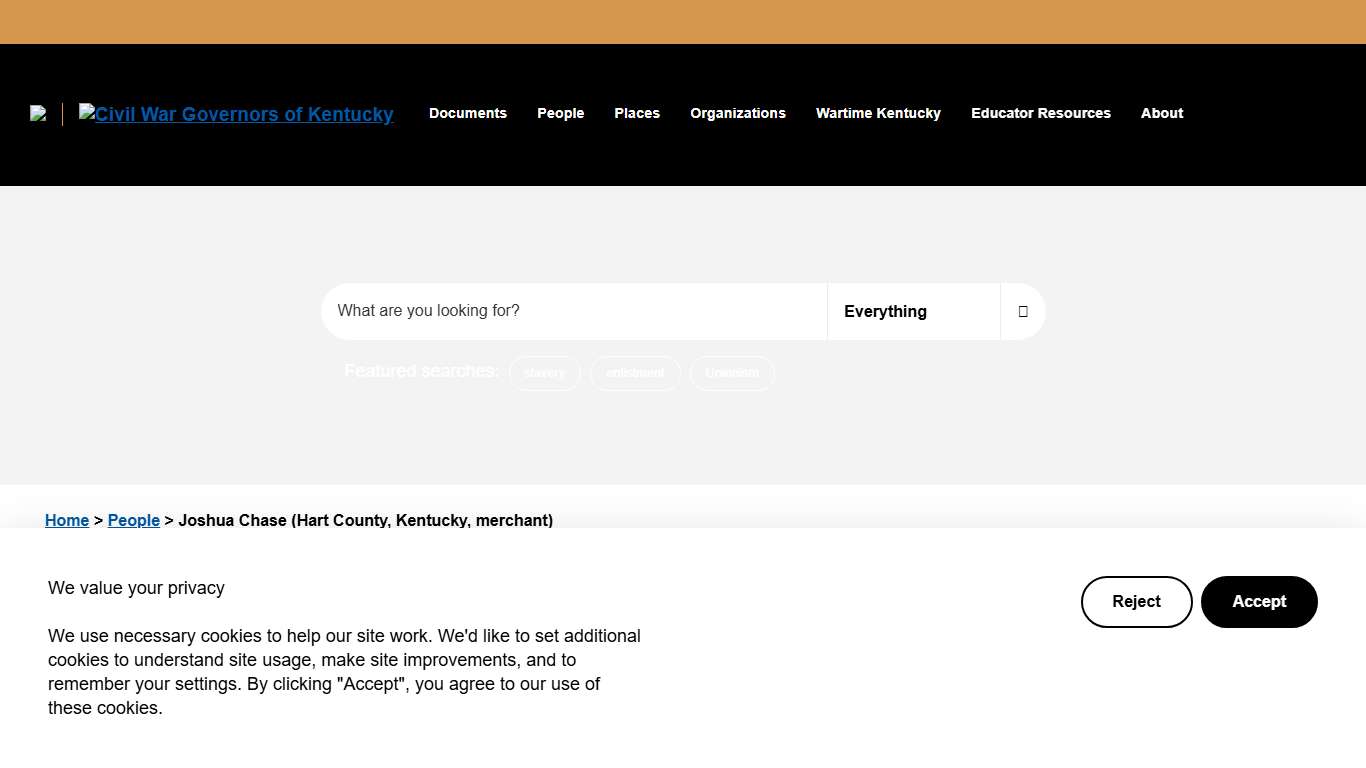The width and height of the screenshot is (1366, 768).
Task: Accept the cookie consent
Action: (1258, 602)
